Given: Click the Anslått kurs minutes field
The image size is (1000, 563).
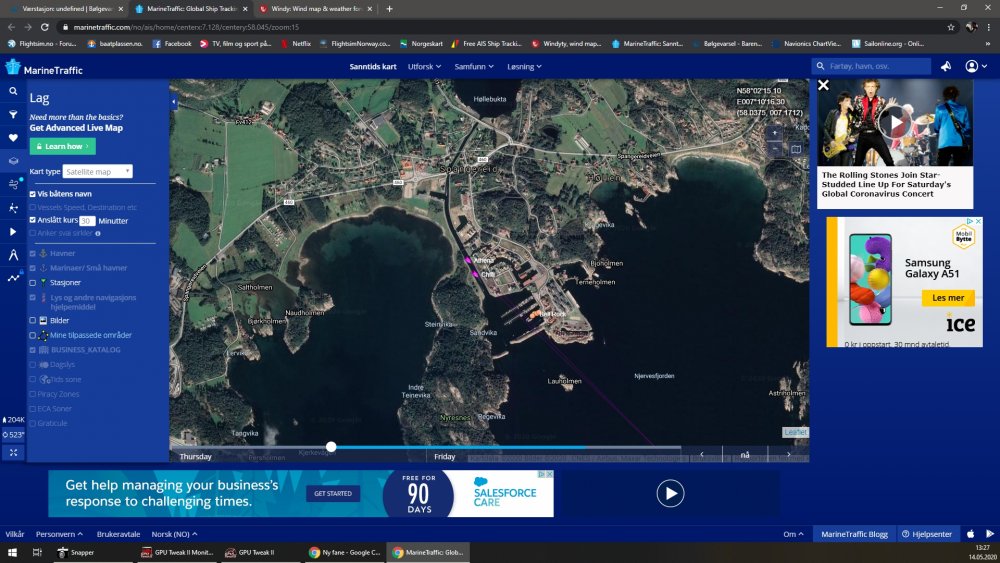Looking at the screenshot, I should pyautogui.click(x=87, y=221).
